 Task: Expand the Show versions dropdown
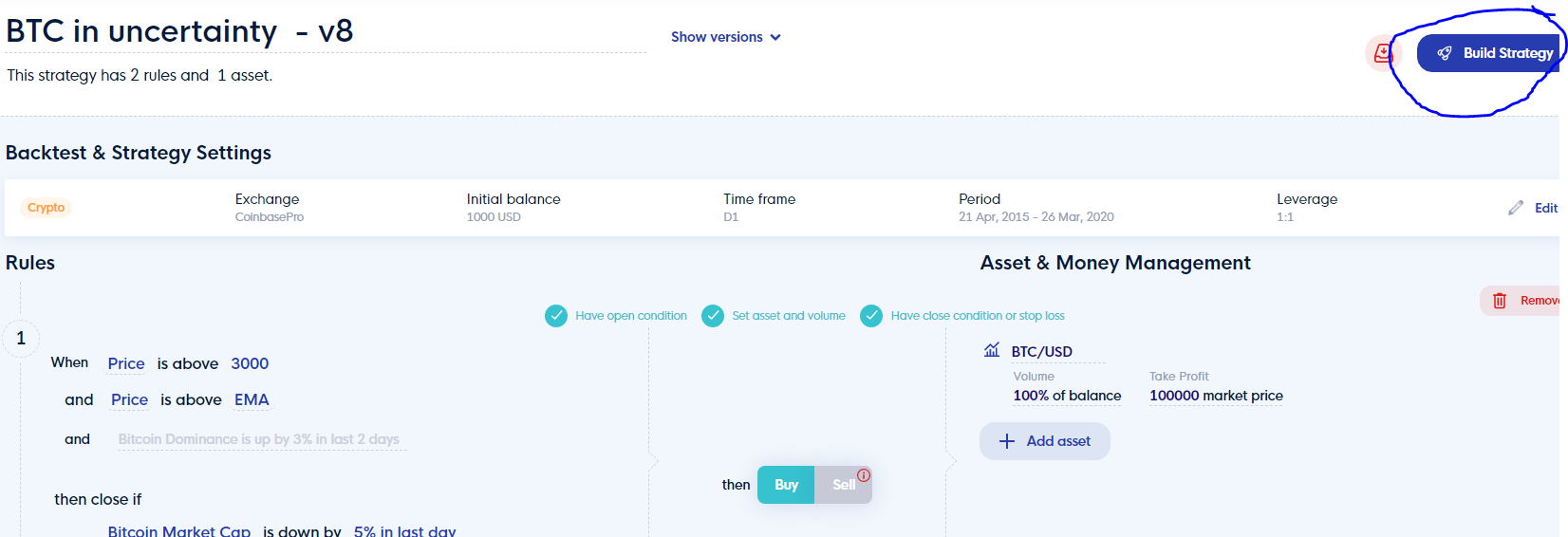pos(726,37)
